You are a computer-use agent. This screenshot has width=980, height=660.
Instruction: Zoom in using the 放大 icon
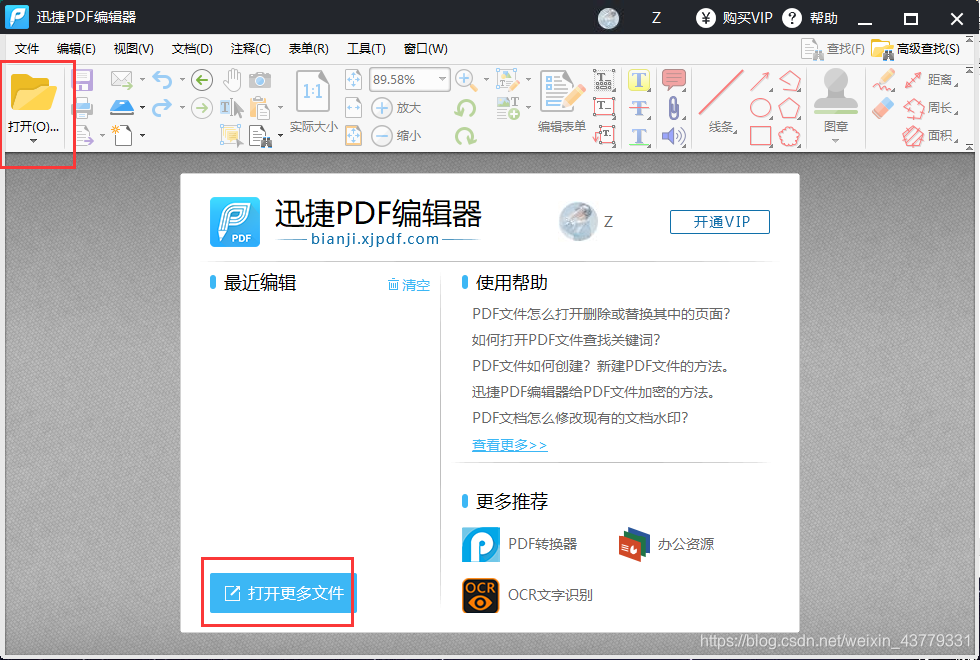pos(382,107)
